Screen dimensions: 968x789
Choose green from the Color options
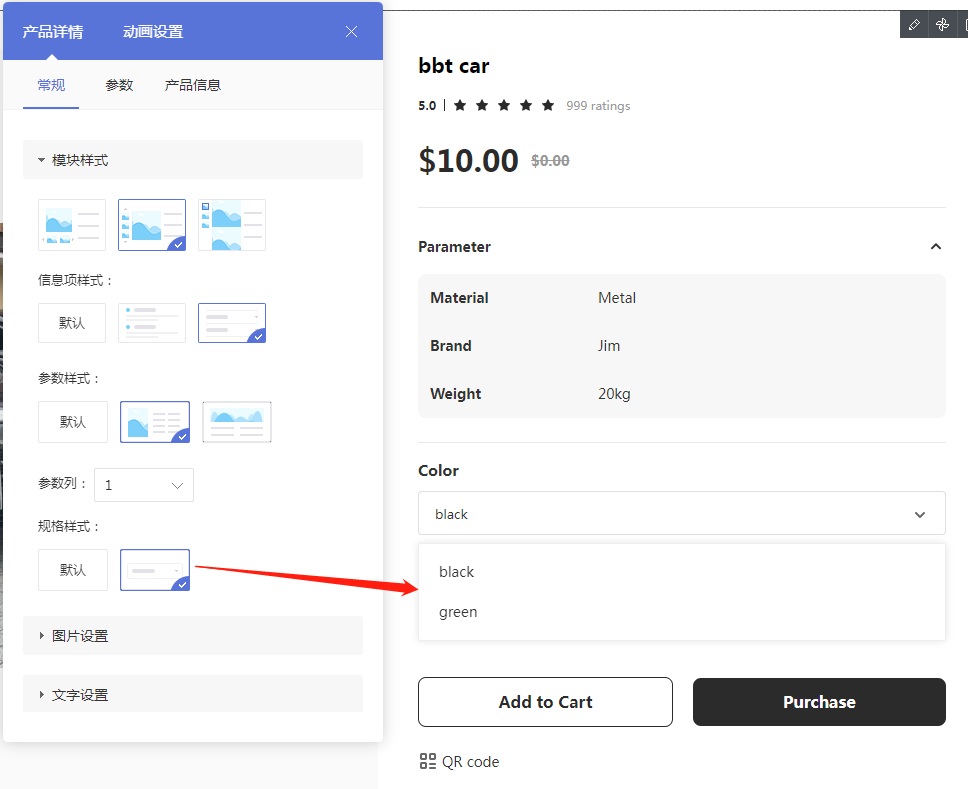(458, 612)
